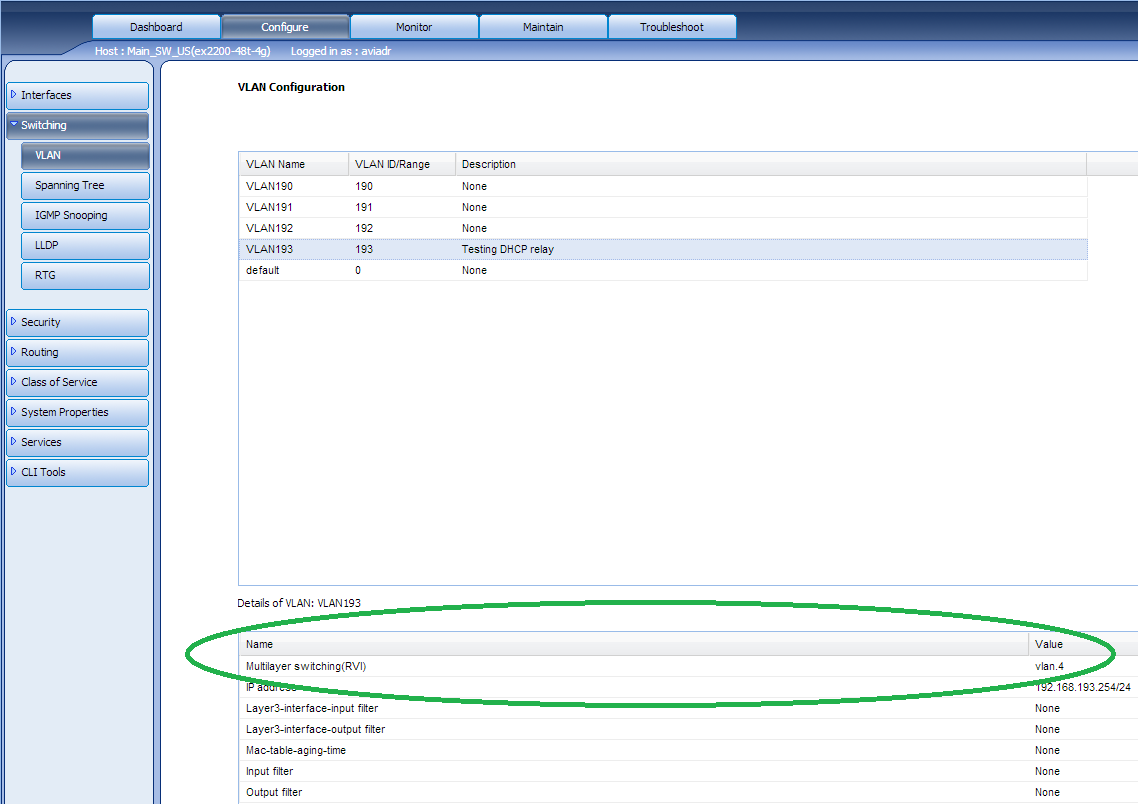
Task: Expand the System Properties arrow
Action: click(x=13, y=411)
